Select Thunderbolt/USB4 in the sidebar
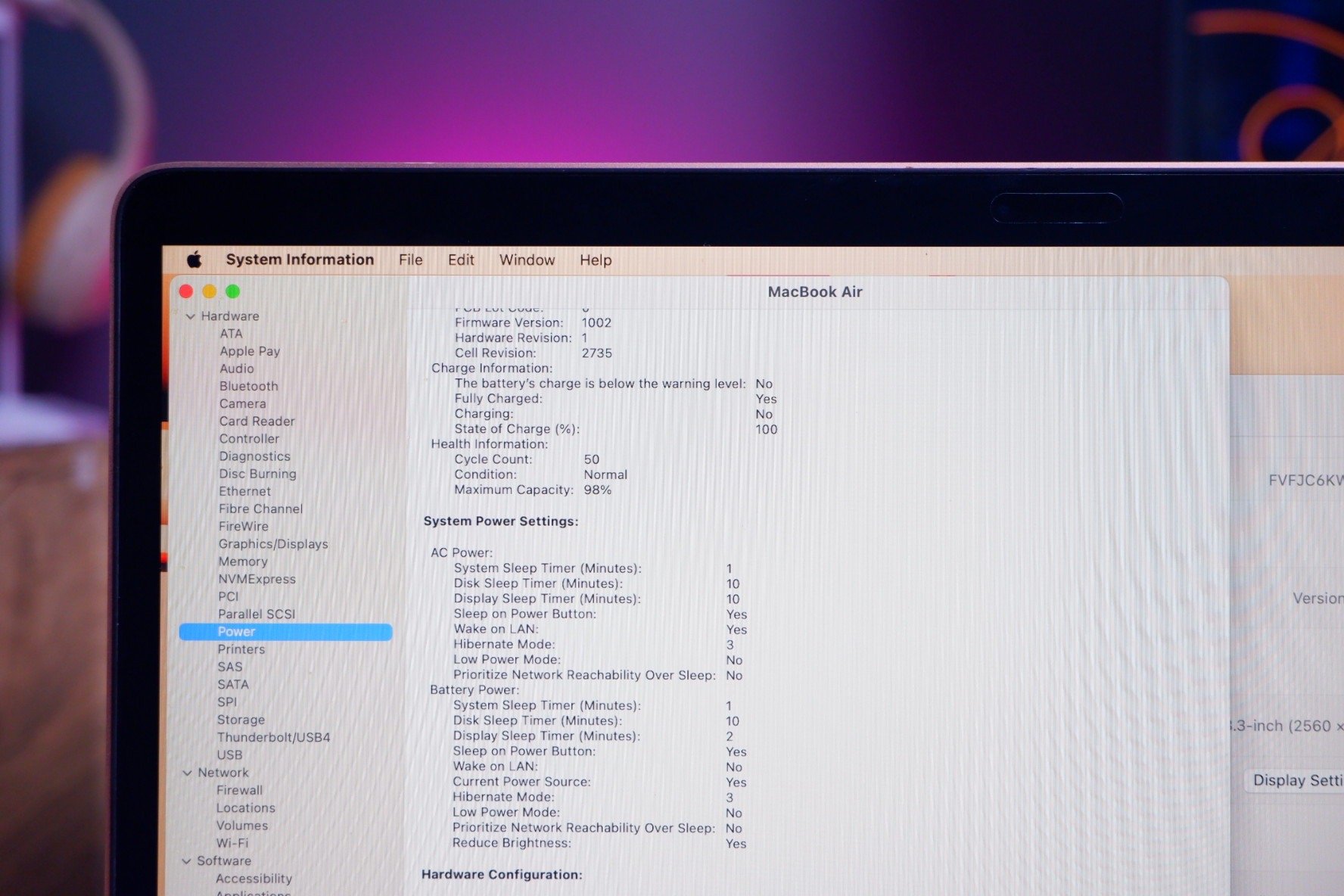Image resolution: width=1344 pixels, height=896 pixels. click(x=274, y=737)
